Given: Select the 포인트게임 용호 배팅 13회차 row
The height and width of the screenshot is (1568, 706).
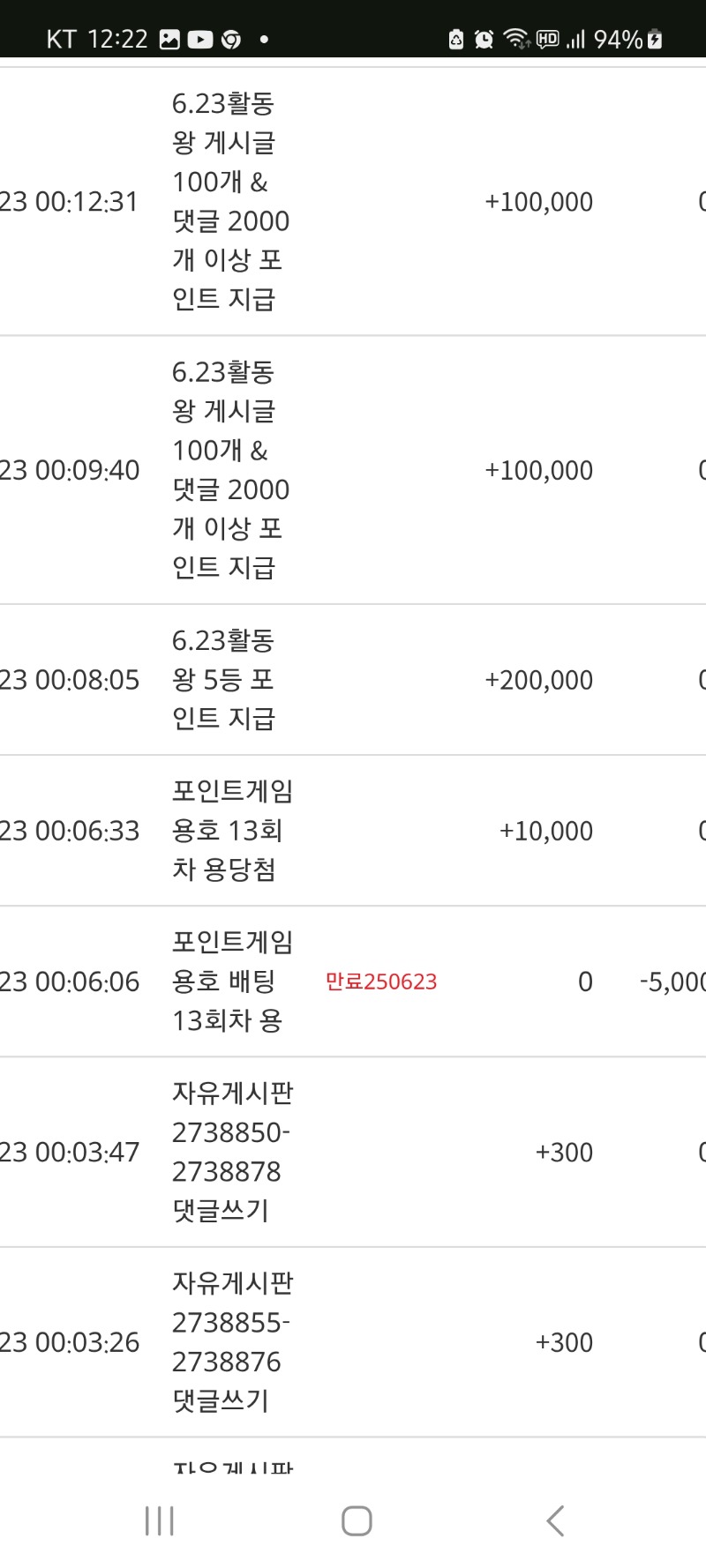Looking at the screenshot, I should coord(353,982).
